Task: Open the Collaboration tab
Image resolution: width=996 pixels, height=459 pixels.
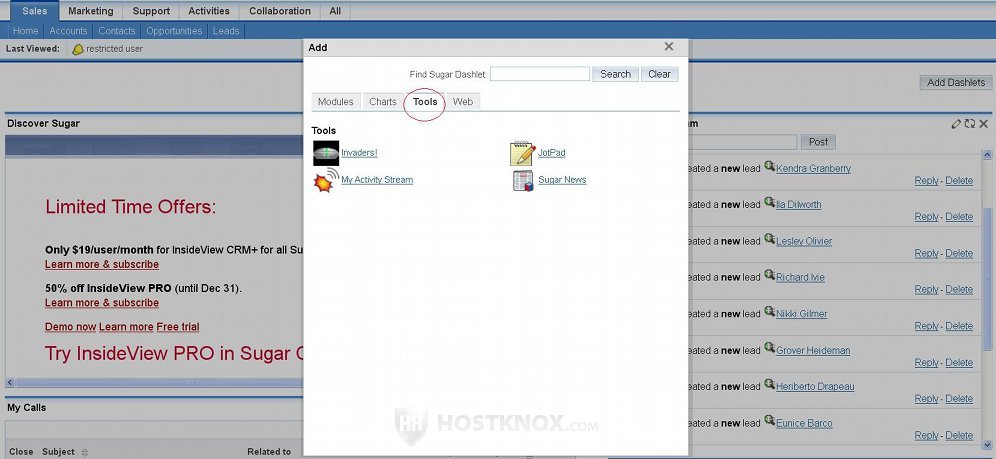Action: [x=280, y=11]
